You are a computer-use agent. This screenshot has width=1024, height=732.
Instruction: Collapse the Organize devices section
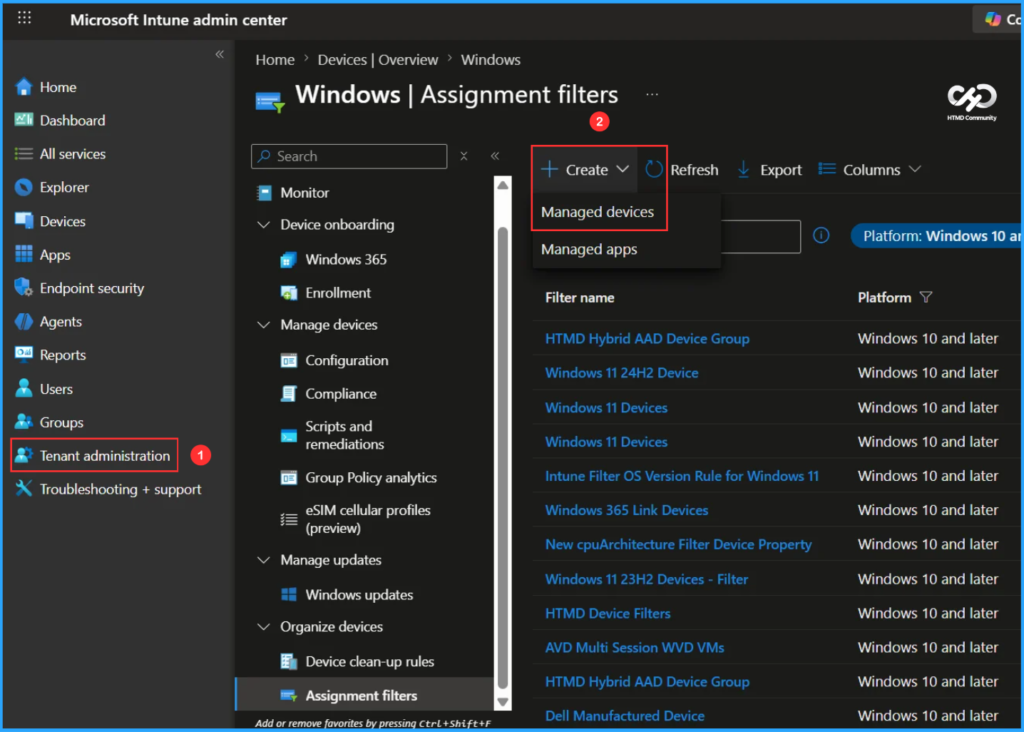263,626
